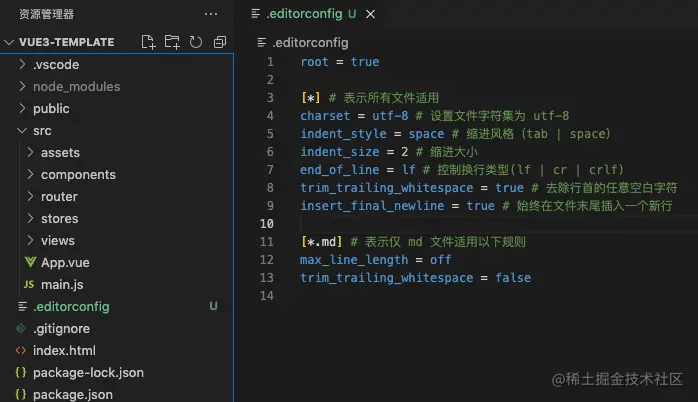This screenshot has width=698, height=402.
Task: Click the New Folder icon in explorer header
Action: click(x=172, y=42)
